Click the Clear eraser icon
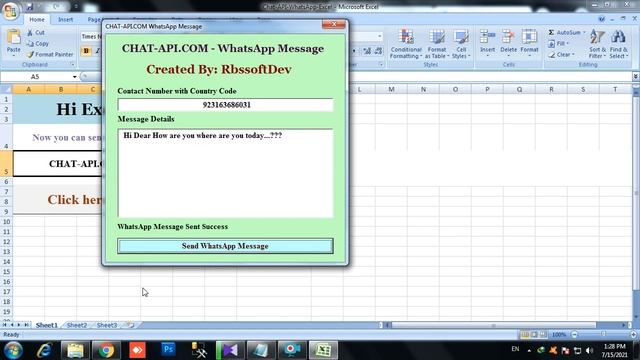The height and width of the screenshot is (360, 640). (x=551, y=54)
